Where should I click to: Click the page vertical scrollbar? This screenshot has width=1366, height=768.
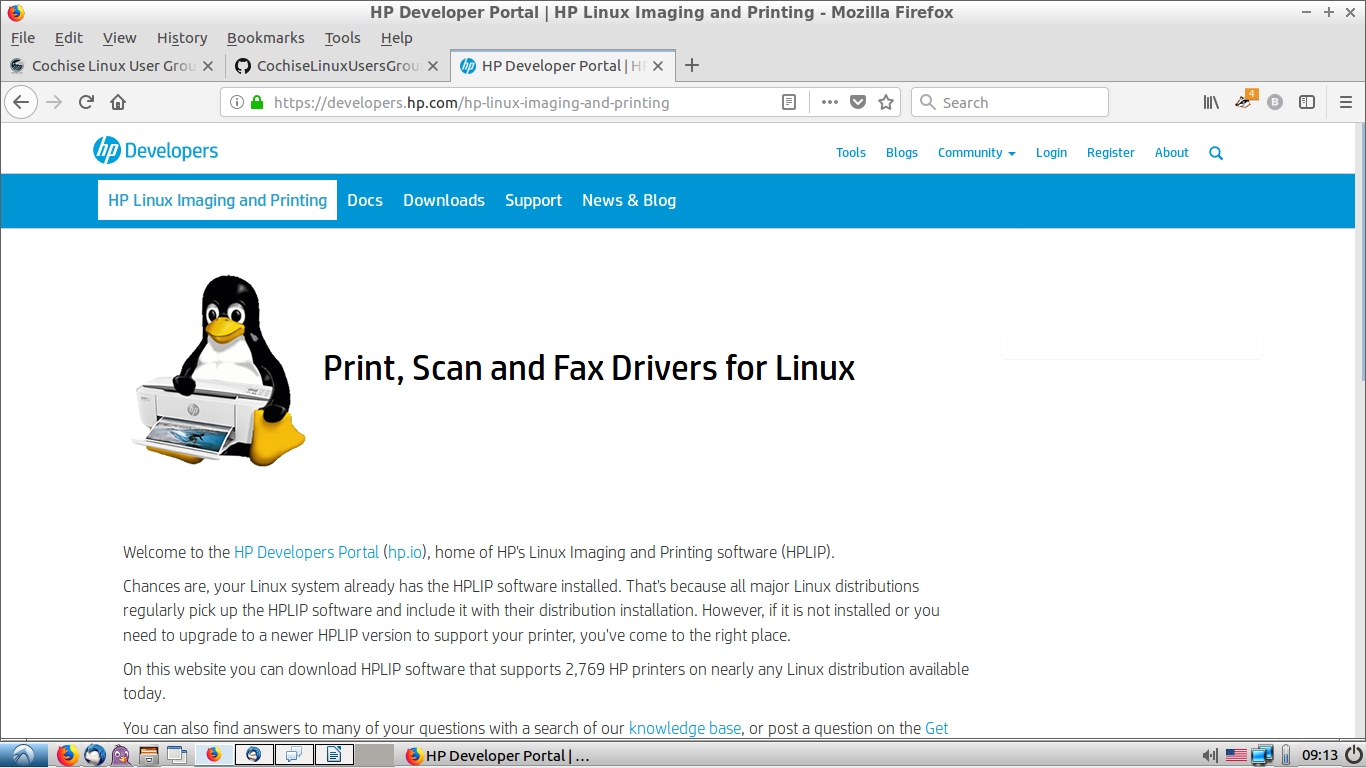pos(1361,430)
